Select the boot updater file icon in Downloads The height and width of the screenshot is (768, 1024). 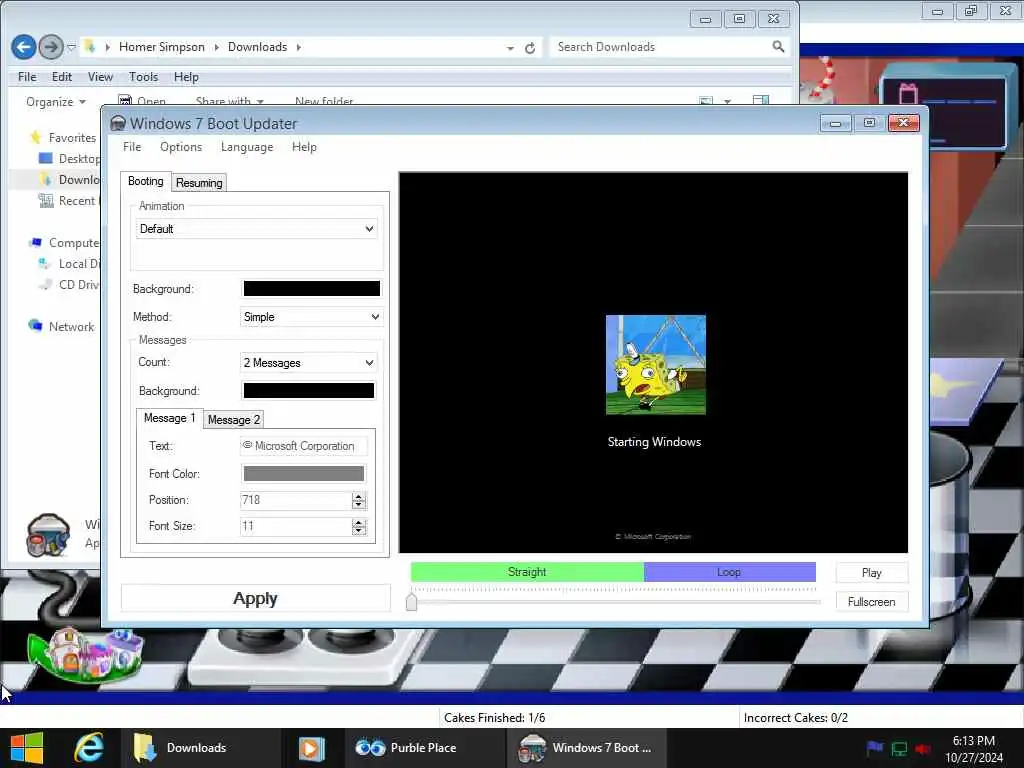pos(48,536)
